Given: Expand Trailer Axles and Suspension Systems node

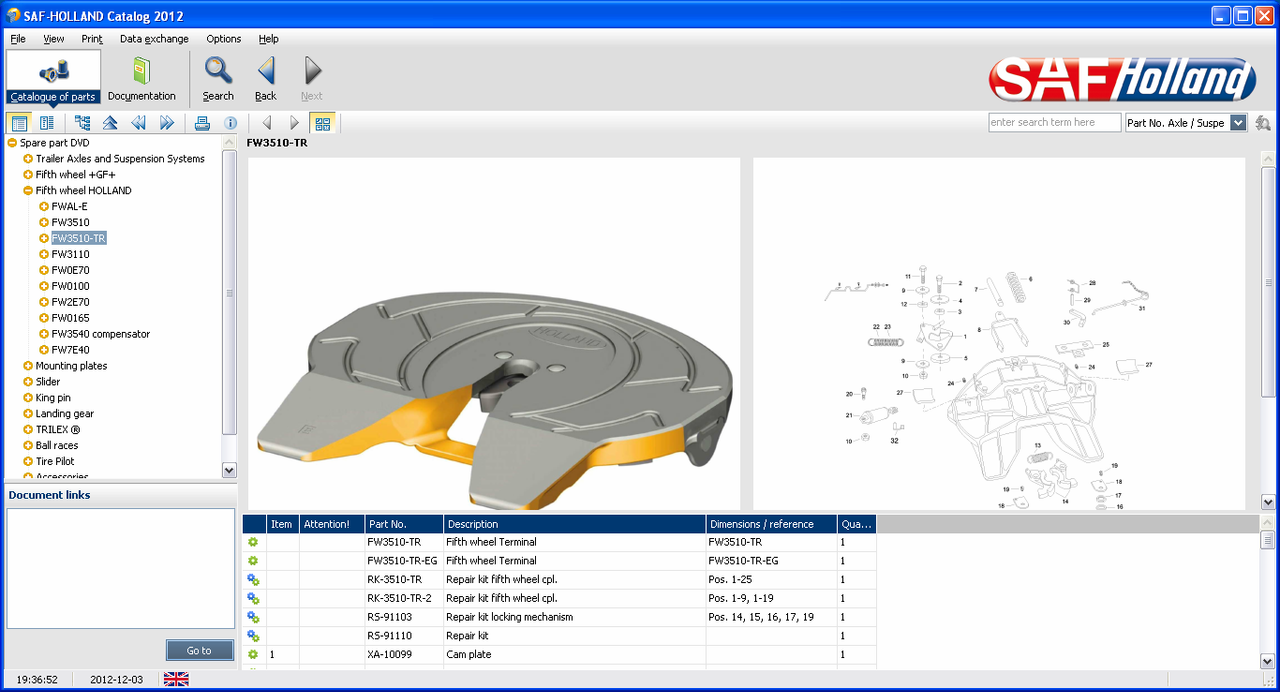Looking at the screenshot, I should 28,159.
